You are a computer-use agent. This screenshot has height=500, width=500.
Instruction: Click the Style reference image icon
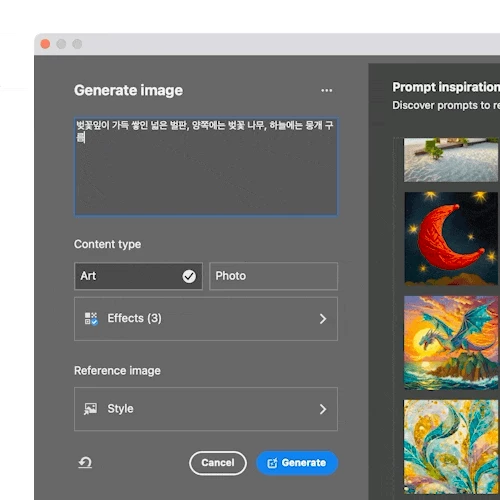[90, 409]
